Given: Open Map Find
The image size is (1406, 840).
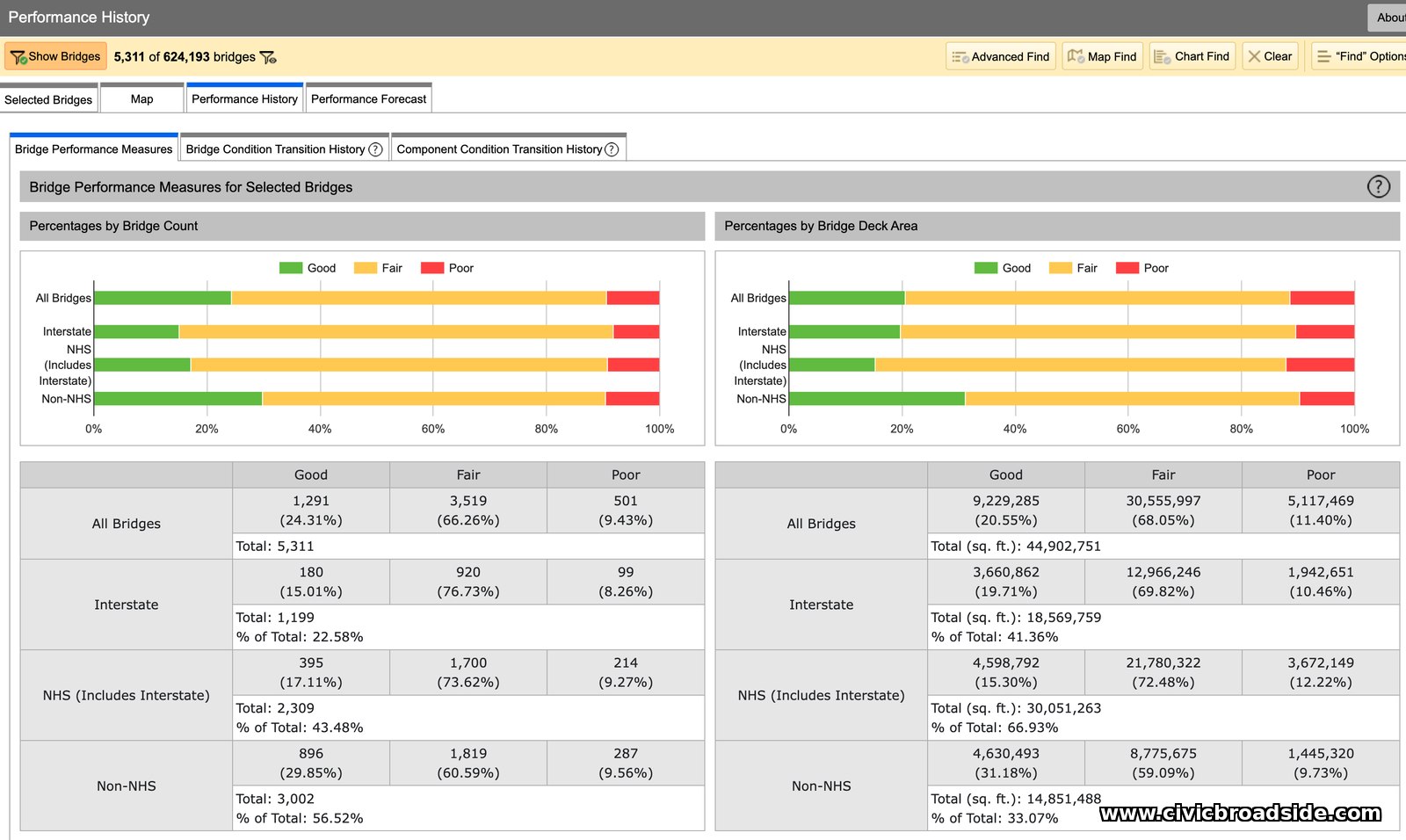Looking at the screenshot, I should pyautogui.click(x=1102, y=56).
